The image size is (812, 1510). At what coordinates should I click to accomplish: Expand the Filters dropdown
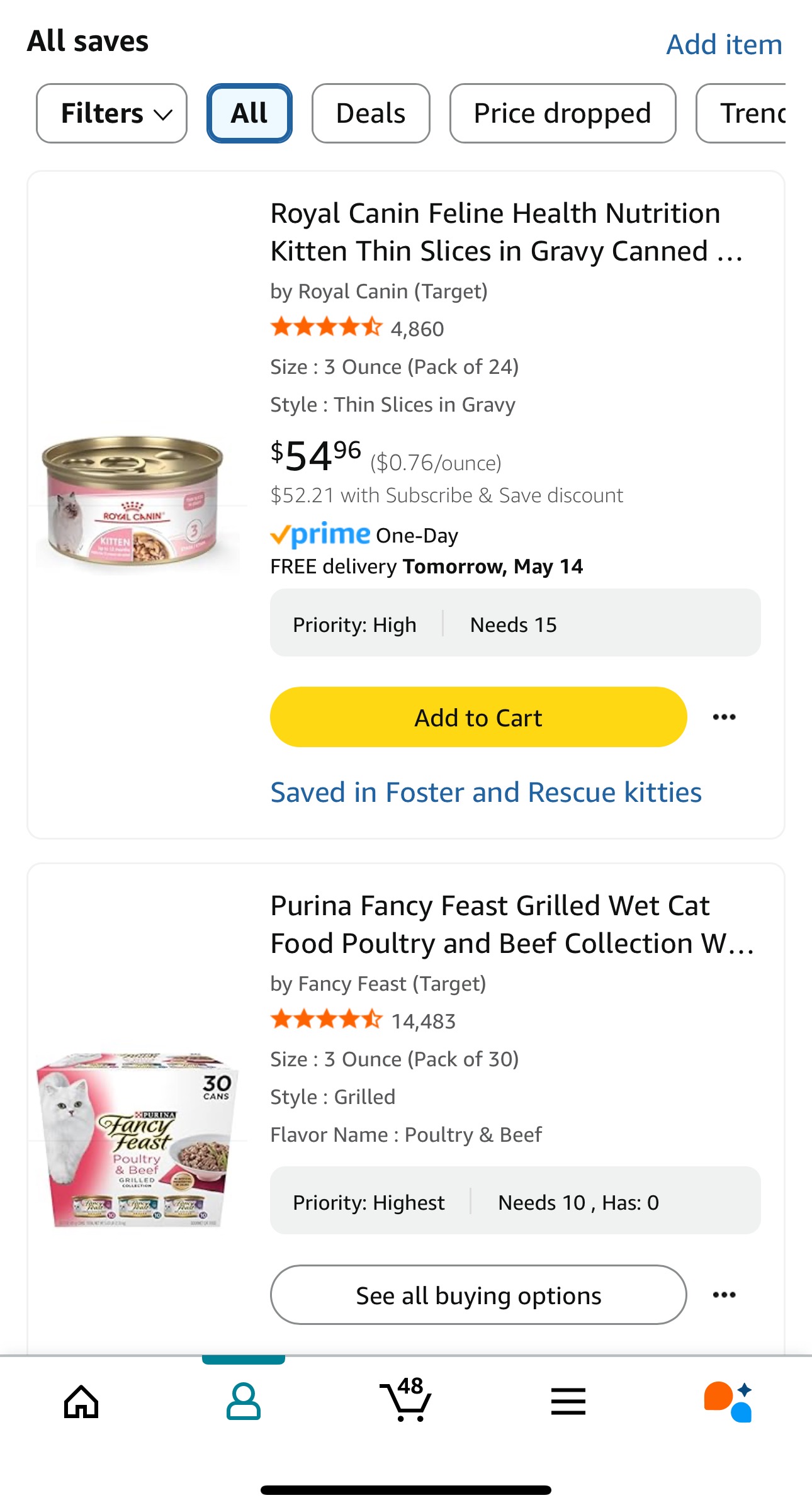pos(112,113)
